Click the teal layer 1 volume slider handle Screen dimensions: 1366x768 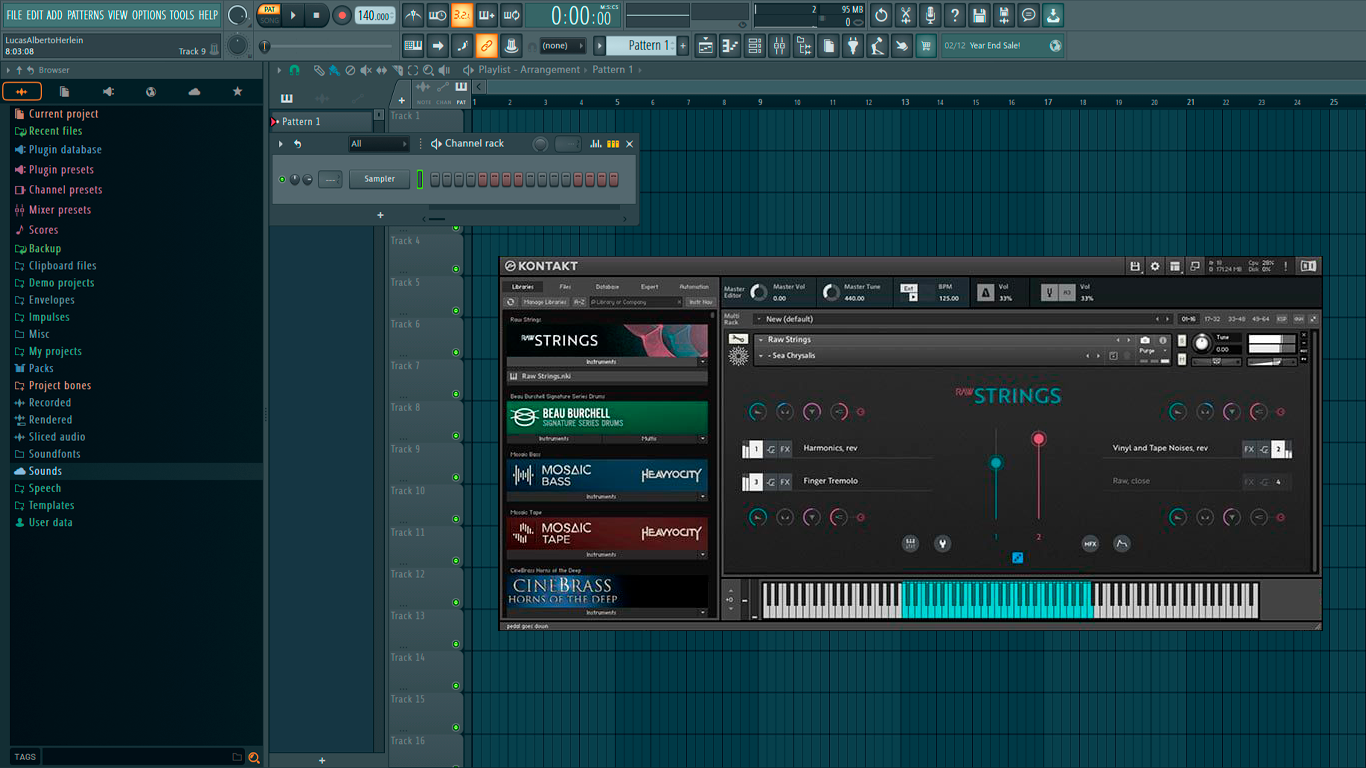coord(995,463)
